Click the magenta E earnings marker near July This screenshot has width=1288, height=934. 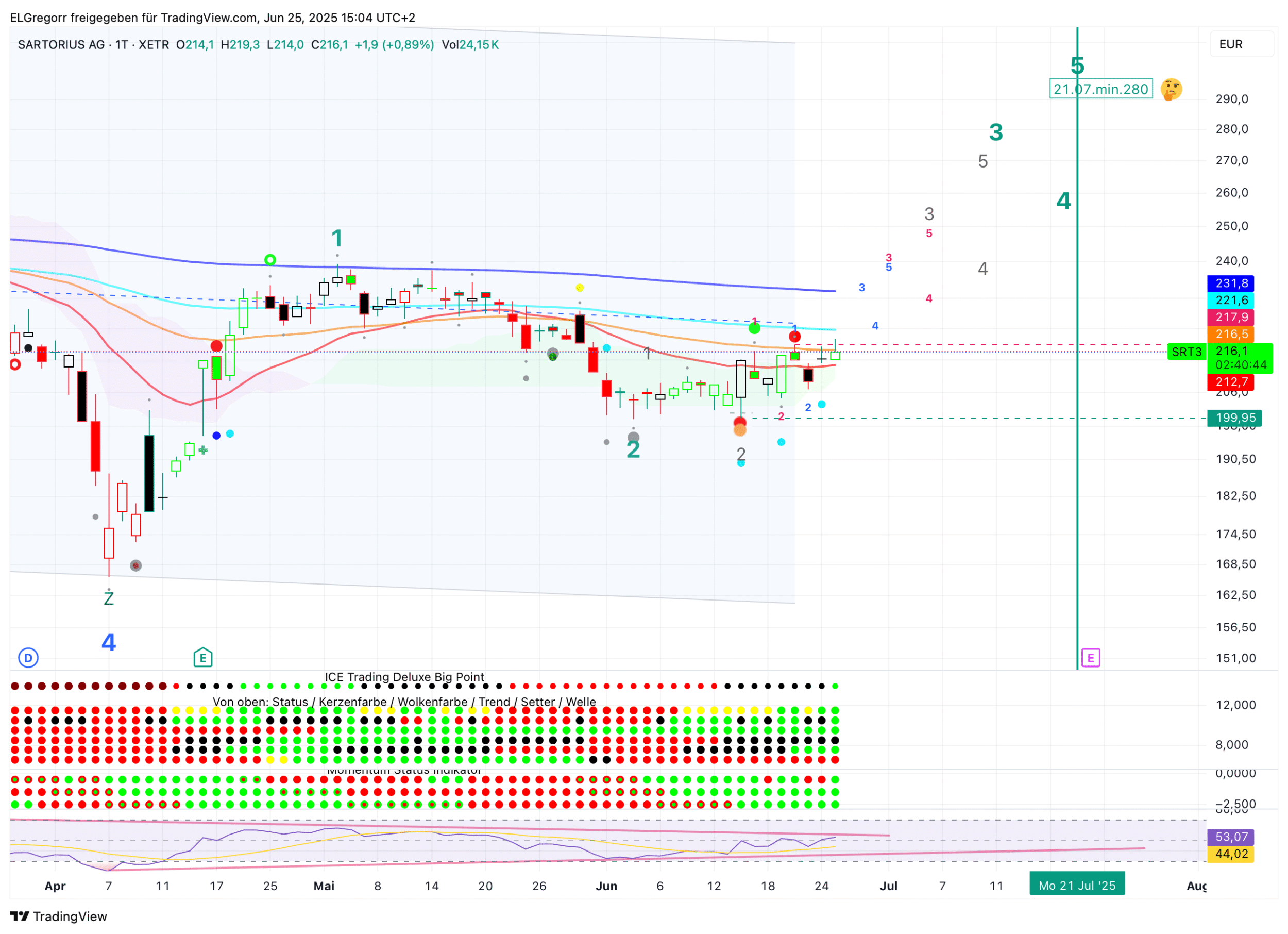(x=1090, y=658)
